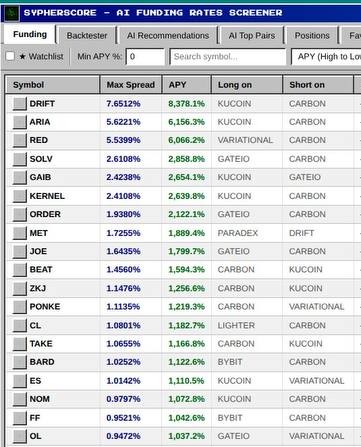Click PARADEX in the MET row
The width and height of the screenshot is (361, 447).
click(238, 233)
